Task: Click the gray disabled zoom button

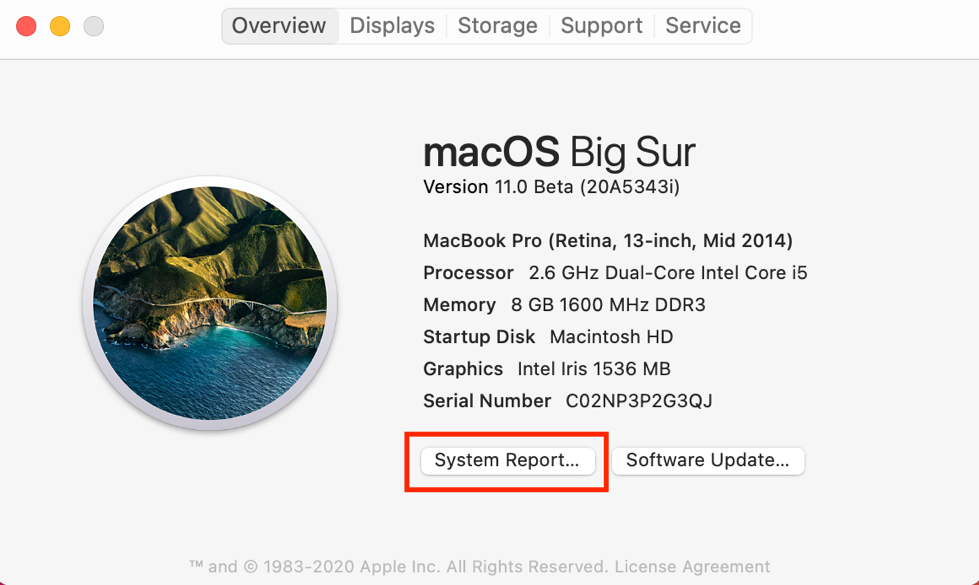Action: tap(93, 27)
